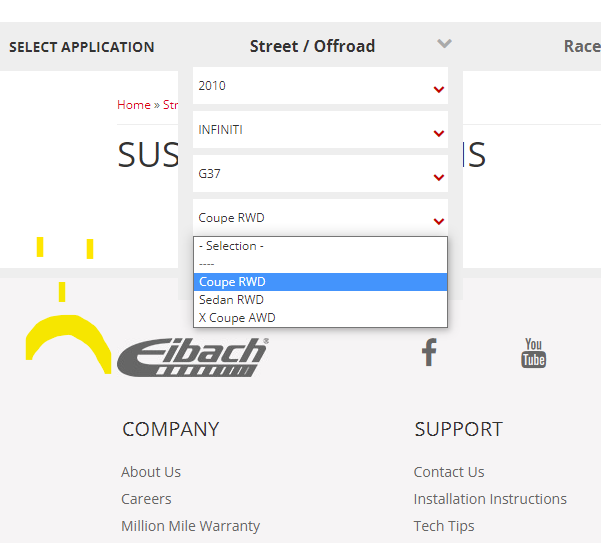The width and height of the screenshot is (601, 543).
Task: Pick the '- Selection -' list option
Action: (231, 246)
